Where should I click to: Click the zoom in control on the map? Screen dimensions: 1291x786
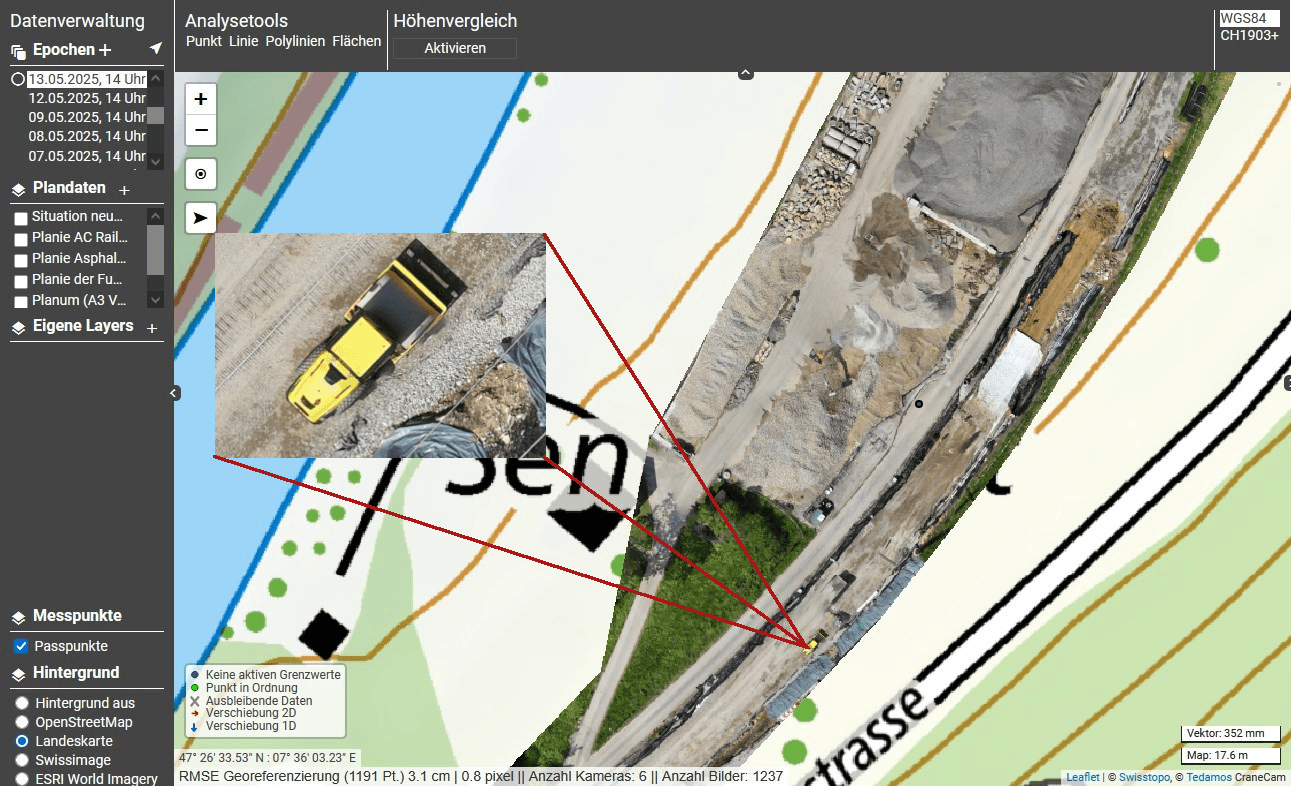tap(200, 99)
